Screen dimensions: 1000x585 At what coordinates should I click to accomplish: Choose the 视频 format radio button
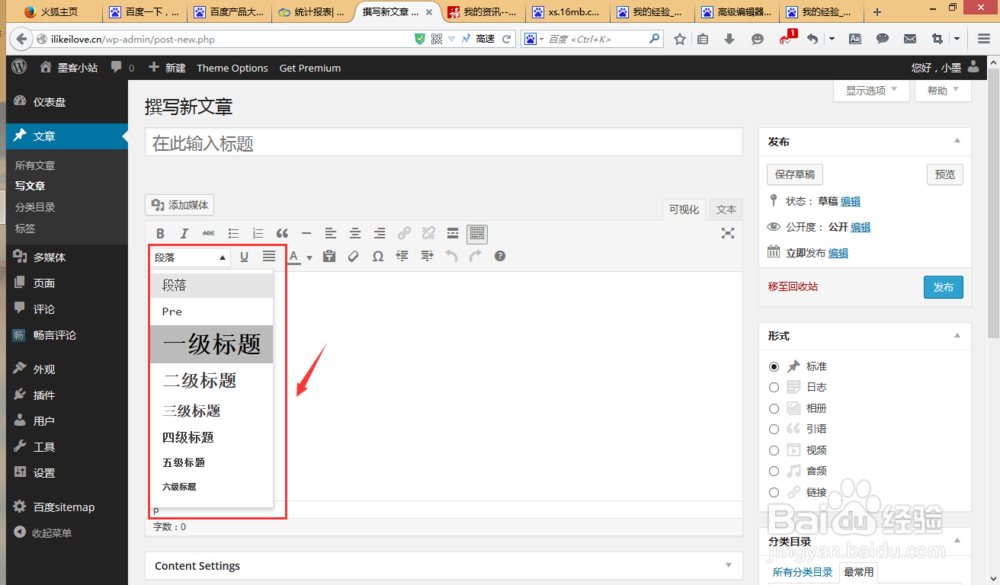[x=774, y=450]
